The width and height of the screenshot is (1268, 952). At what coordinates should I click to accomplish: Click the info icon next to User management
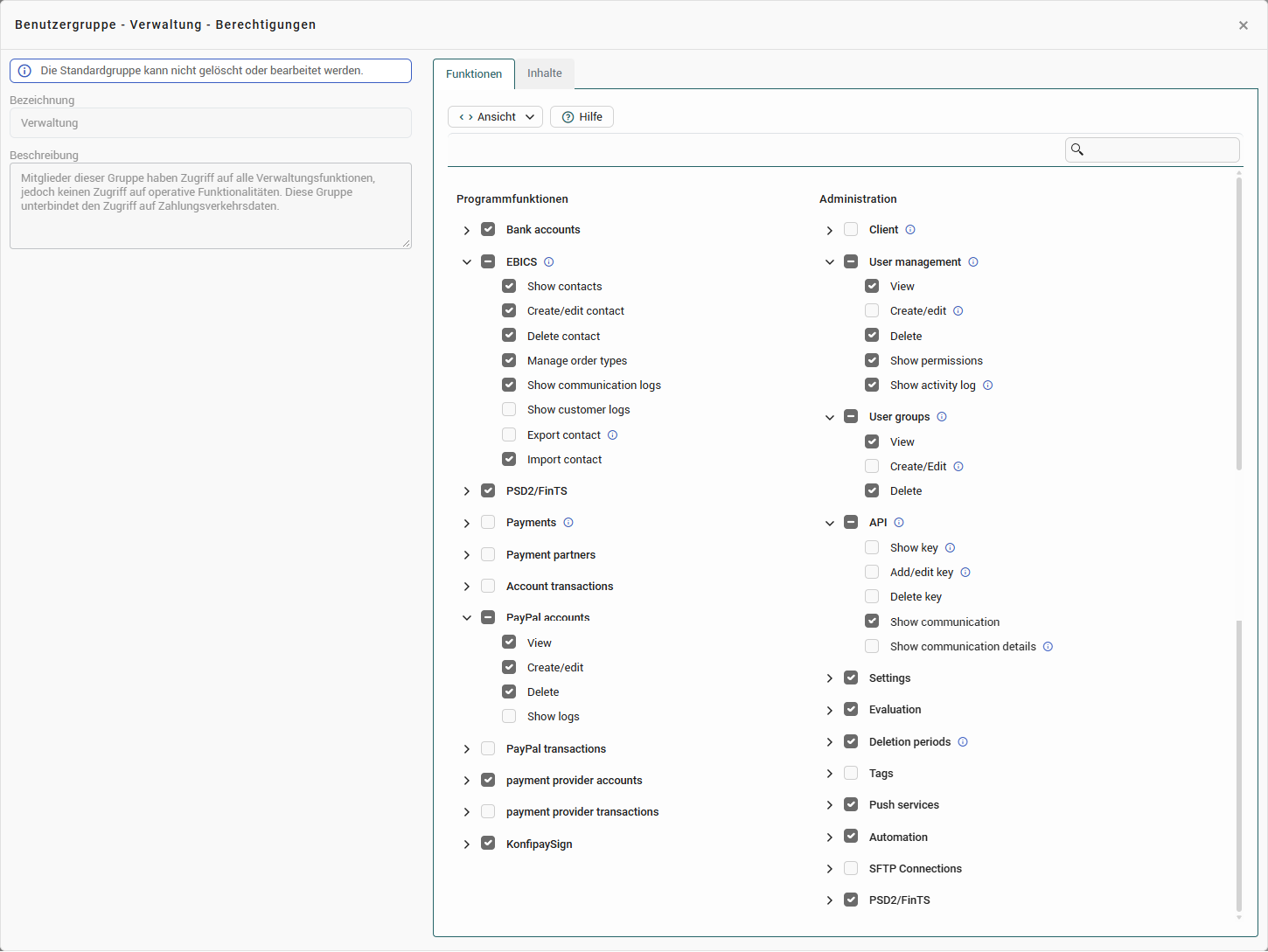click(x=973, y=262)
